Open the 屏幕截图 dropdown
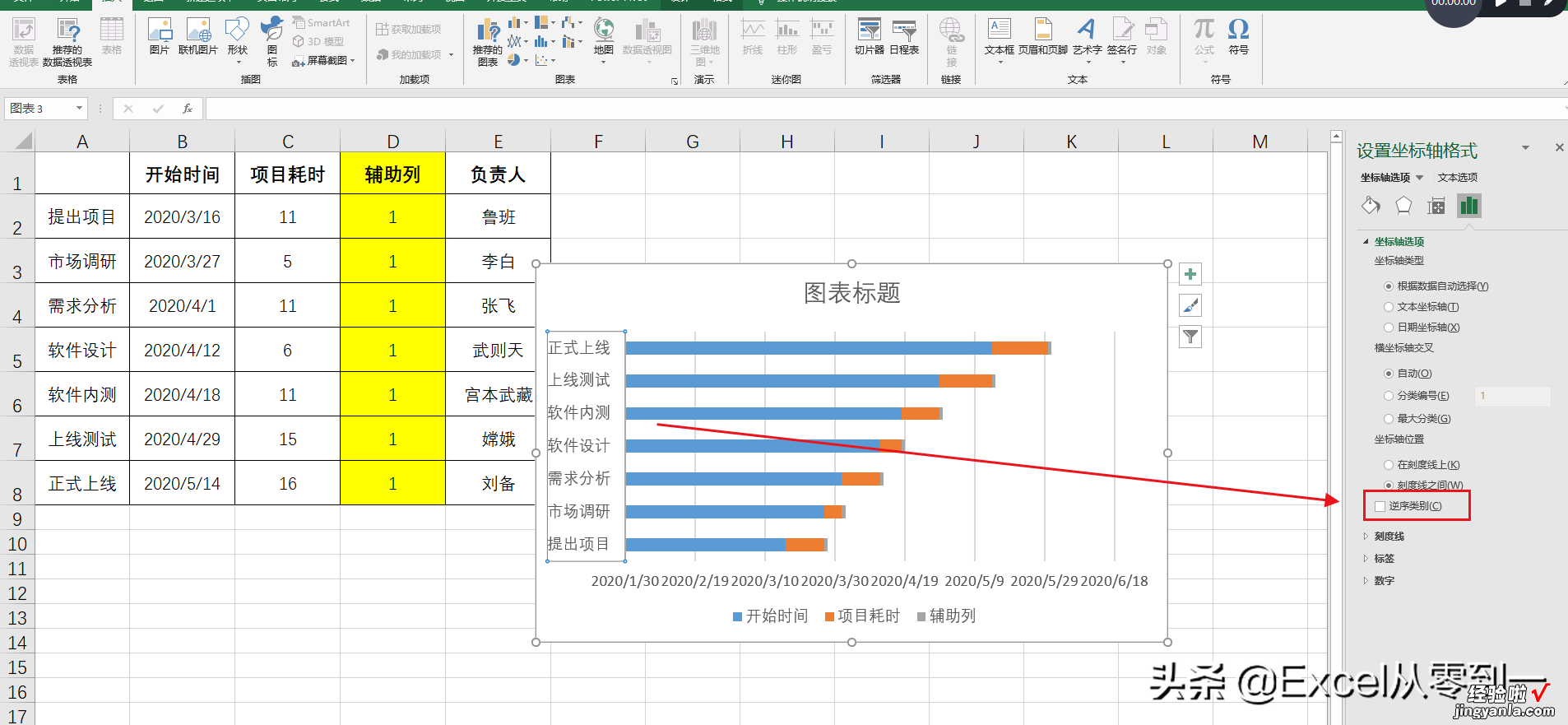The image size is (1568, 725). coord(352,61)
